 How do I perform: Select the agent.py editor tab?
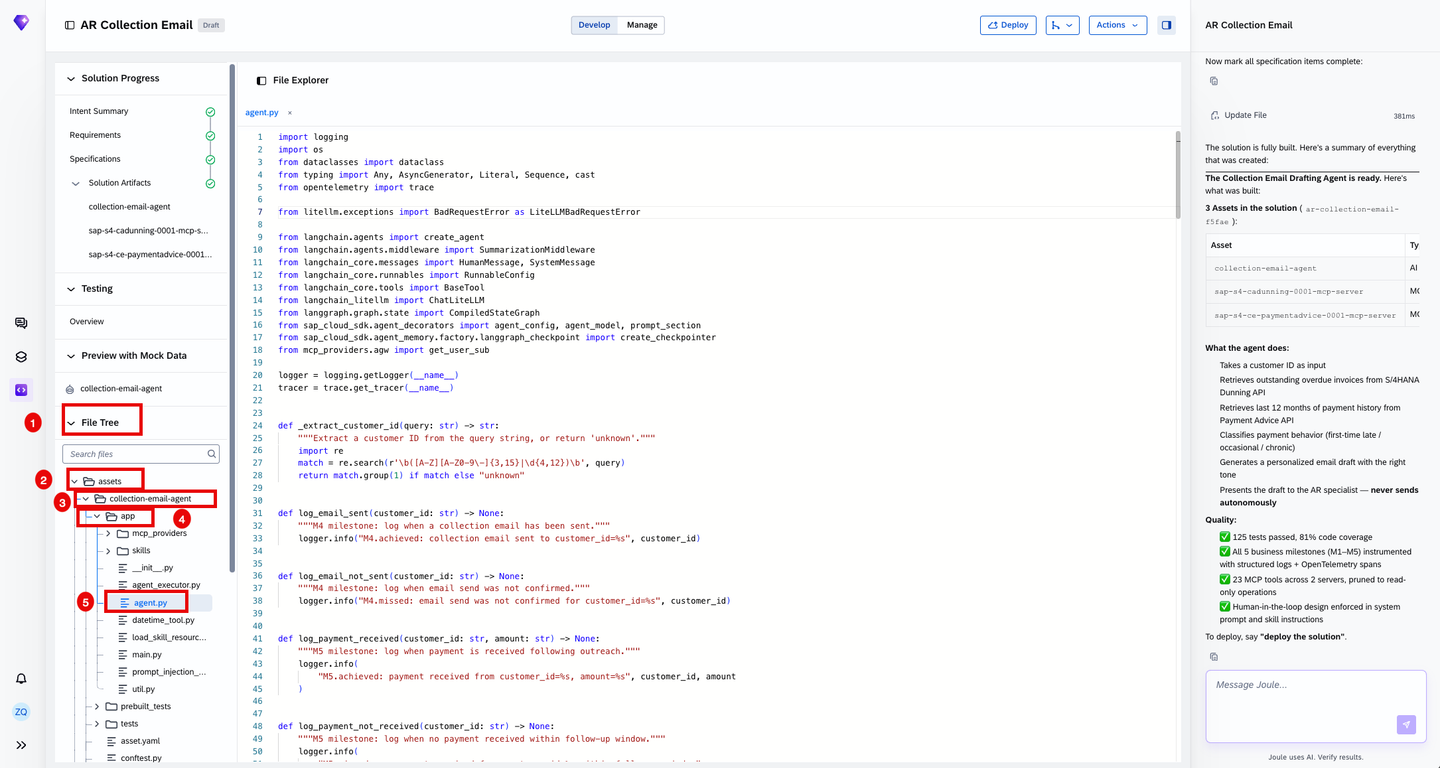point(262,113)
